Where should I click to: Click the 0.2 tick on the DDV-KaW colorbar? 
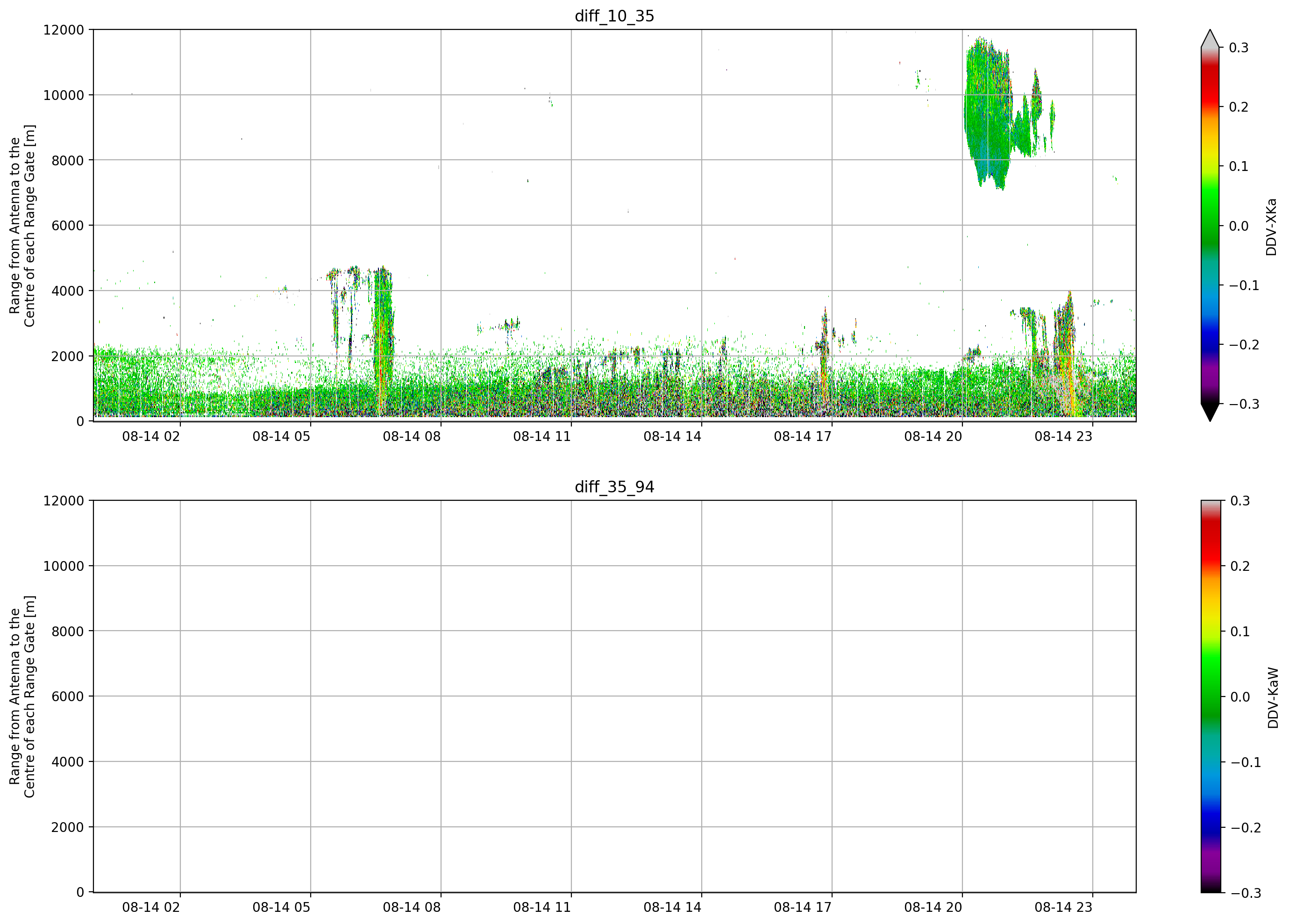coord(1240,566)
